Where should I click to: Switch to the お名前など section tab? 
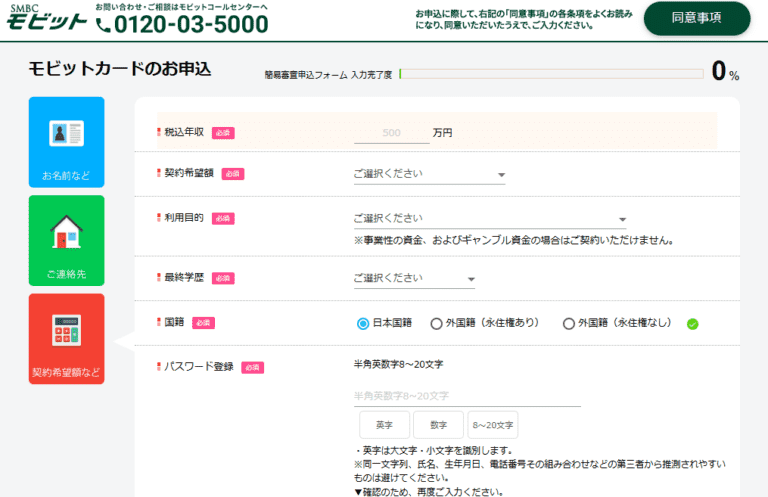click(66, 143)
